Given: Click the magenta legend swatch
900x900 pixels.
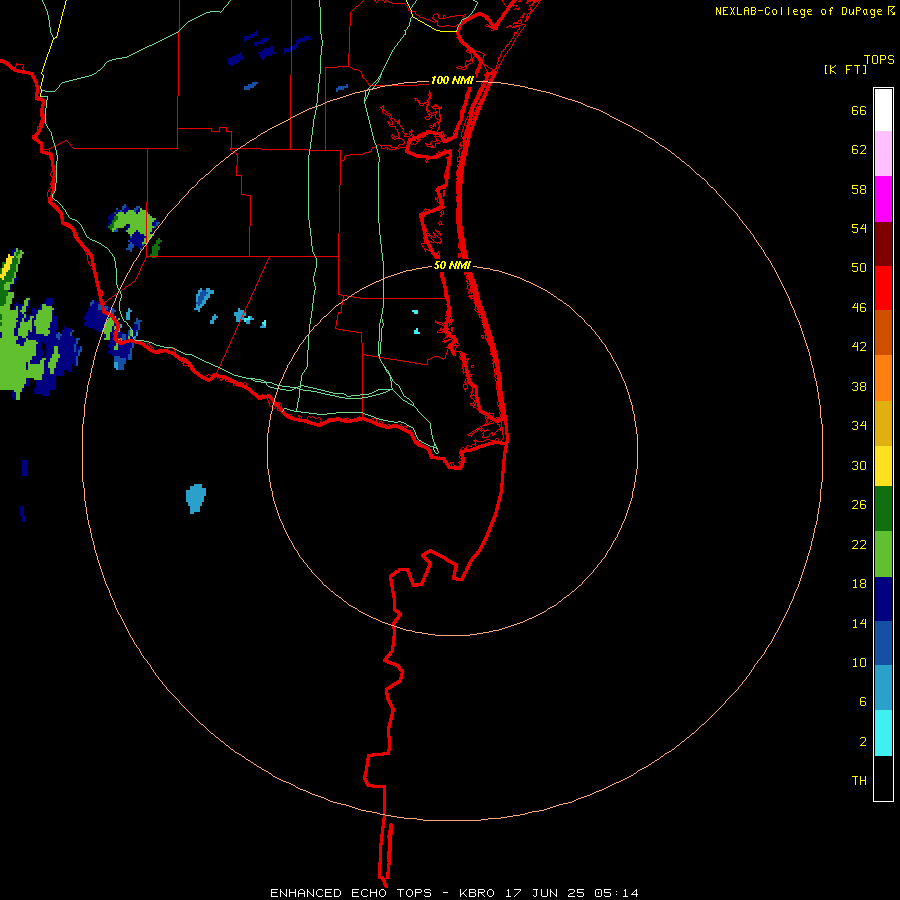Looking at the screenshot, I should point(883,199).
